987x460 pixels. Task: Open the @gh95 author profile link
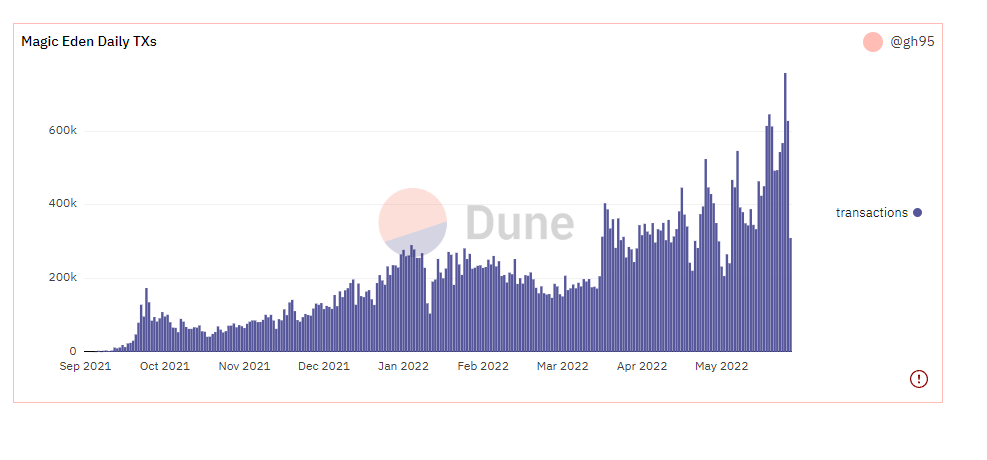(x=912, y=42)
